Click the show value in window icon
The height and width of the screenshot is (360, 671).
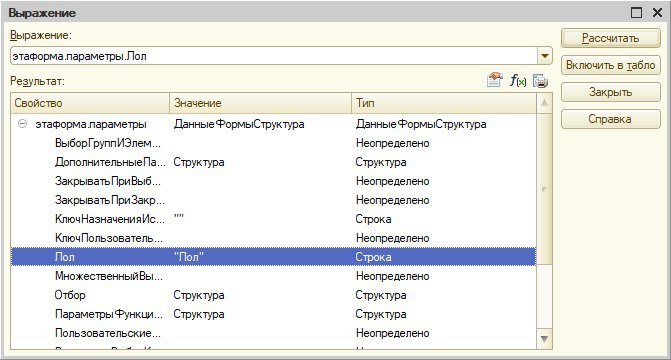coord(495,80)
